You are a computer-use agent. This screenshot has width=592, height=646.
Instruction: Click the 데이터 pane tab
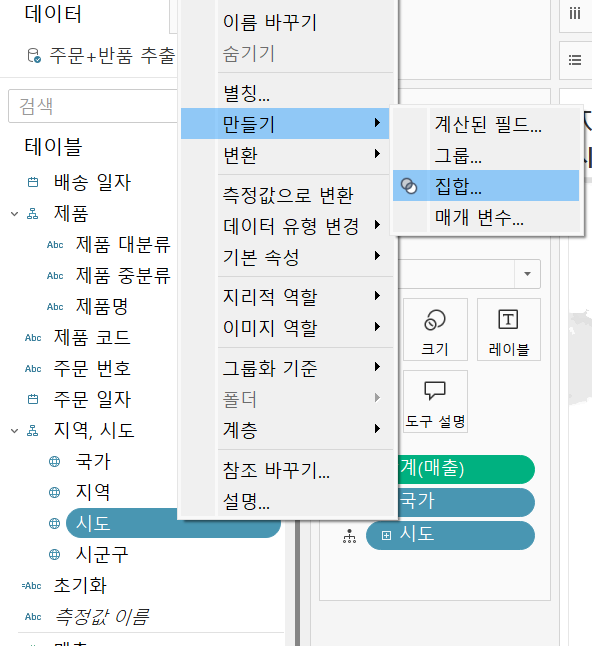tap(53, 14)
